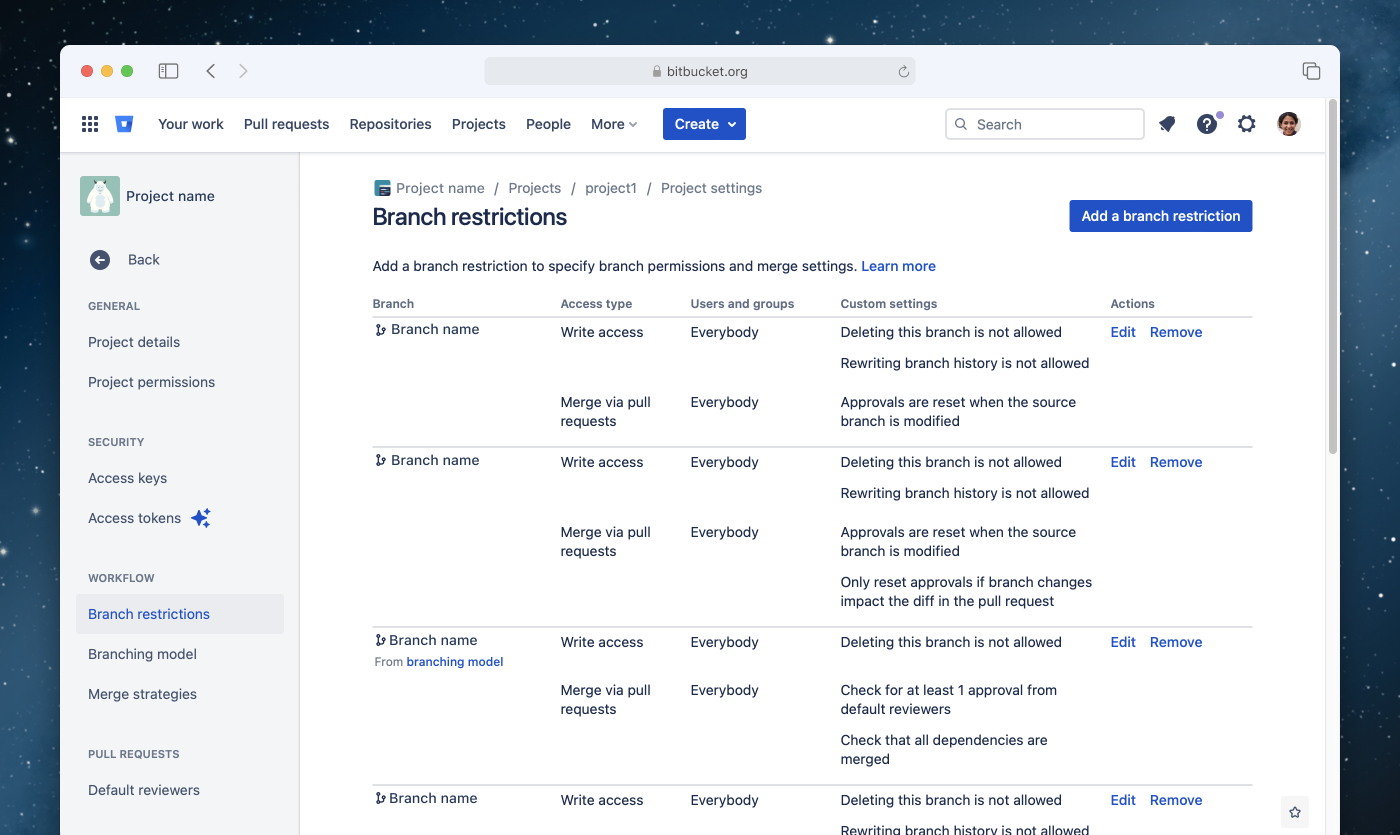Click the branching model link under Branch name

point(454,661)
